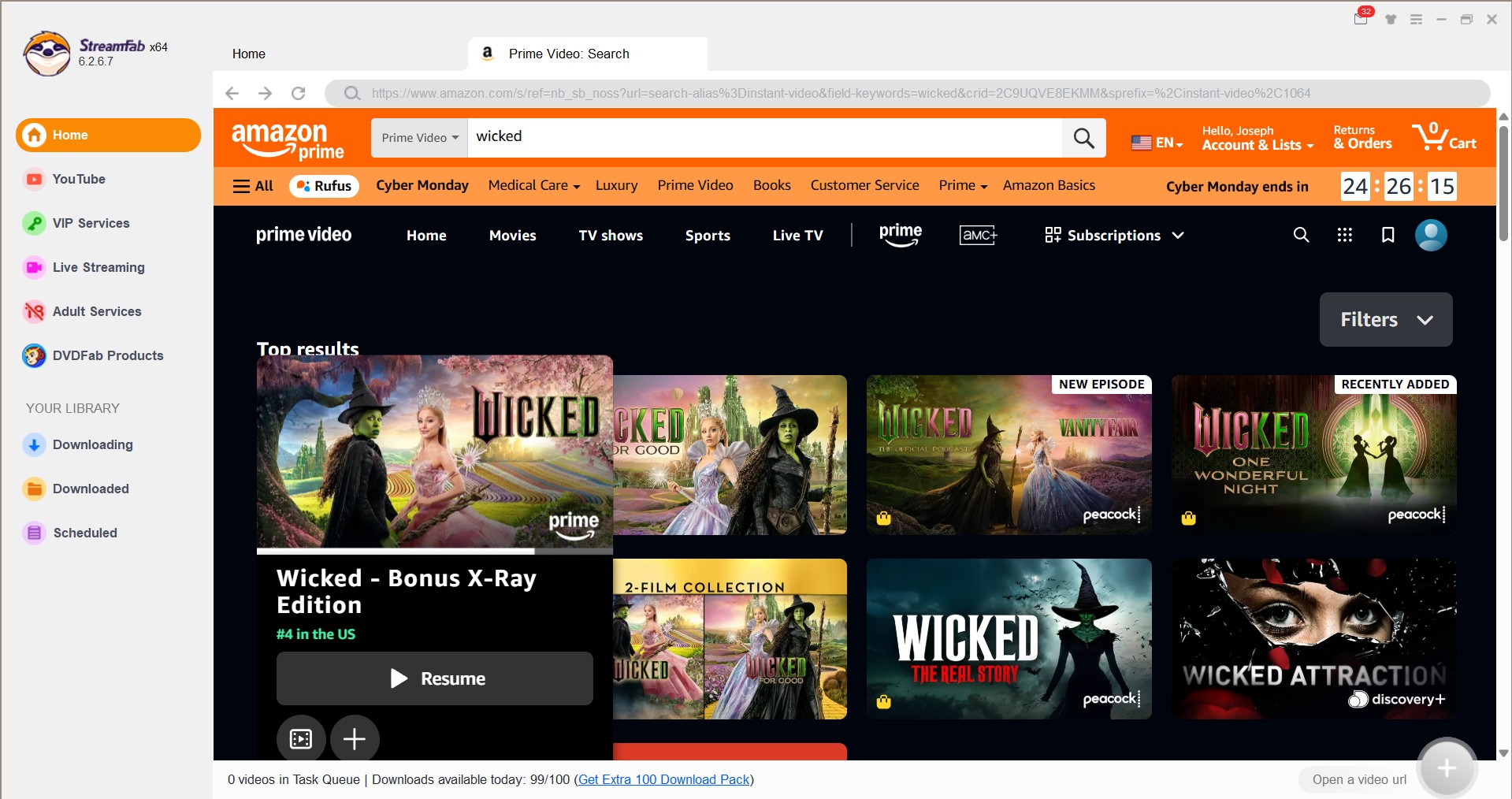Open the Get Extra 100 Download Pack link

pos(662,779)
